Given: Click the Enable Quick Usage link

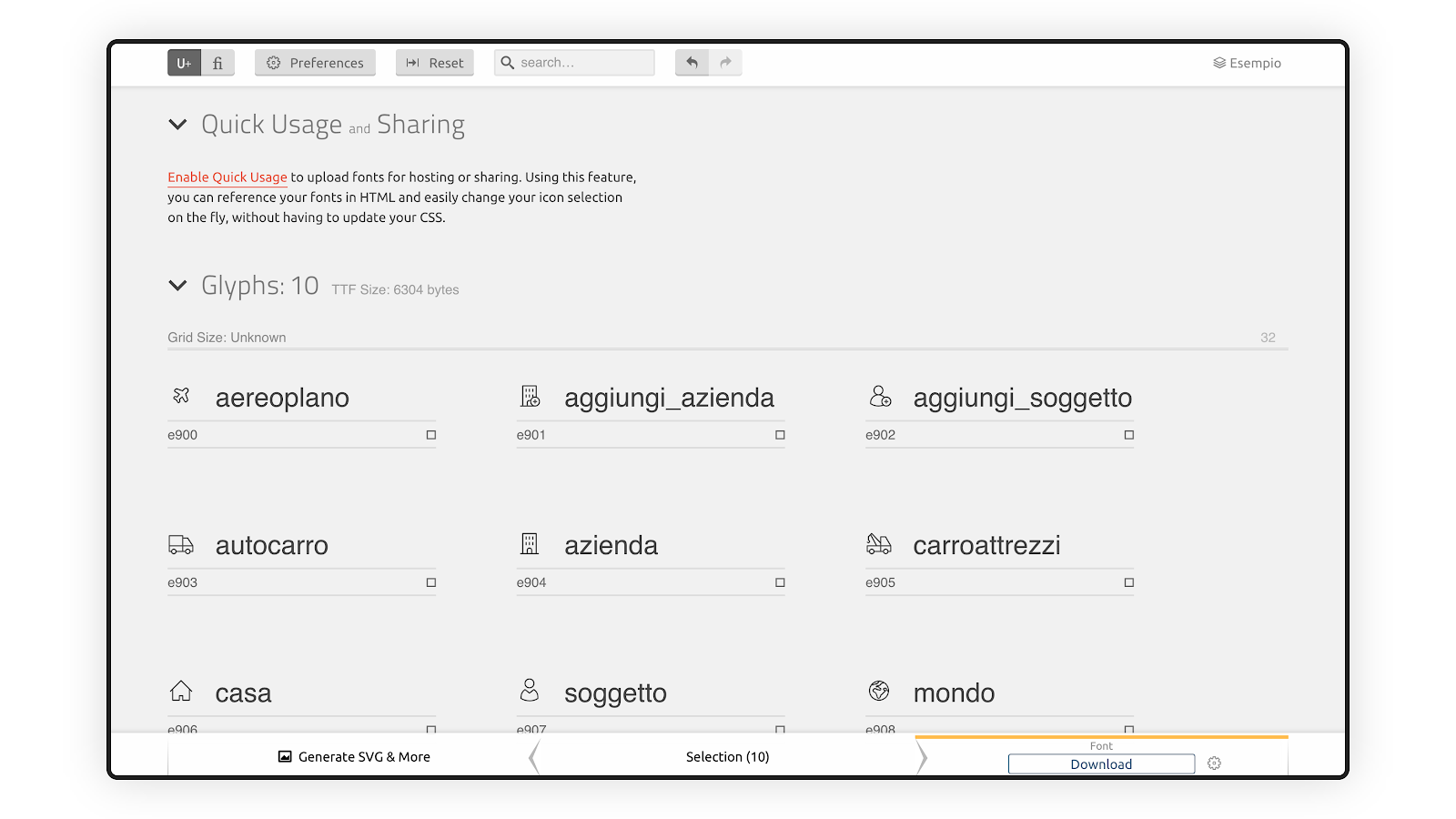Looking at the screenshot, I should (x=227, y=177).
